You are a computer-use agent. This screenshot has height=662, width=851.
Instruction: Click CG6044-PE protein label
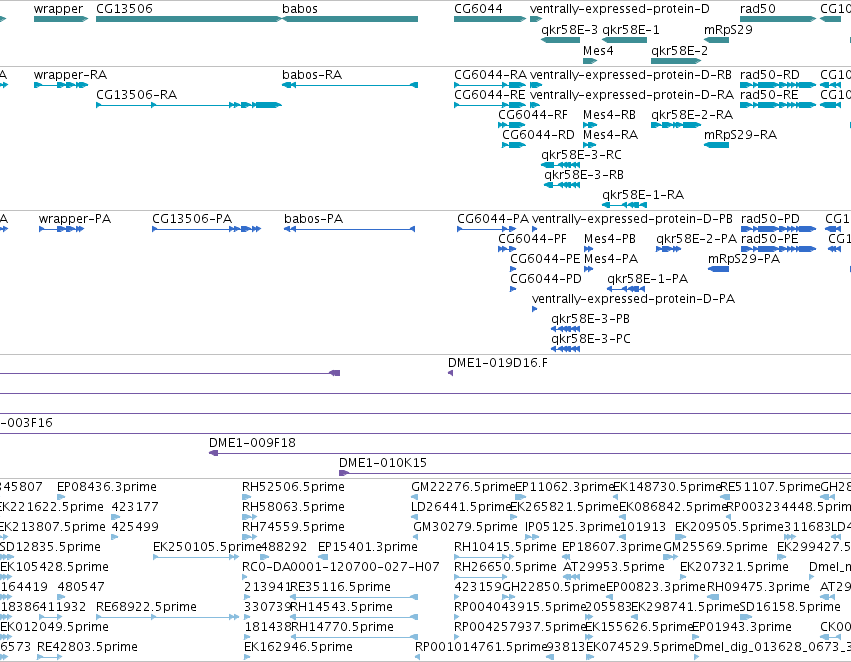545,259
